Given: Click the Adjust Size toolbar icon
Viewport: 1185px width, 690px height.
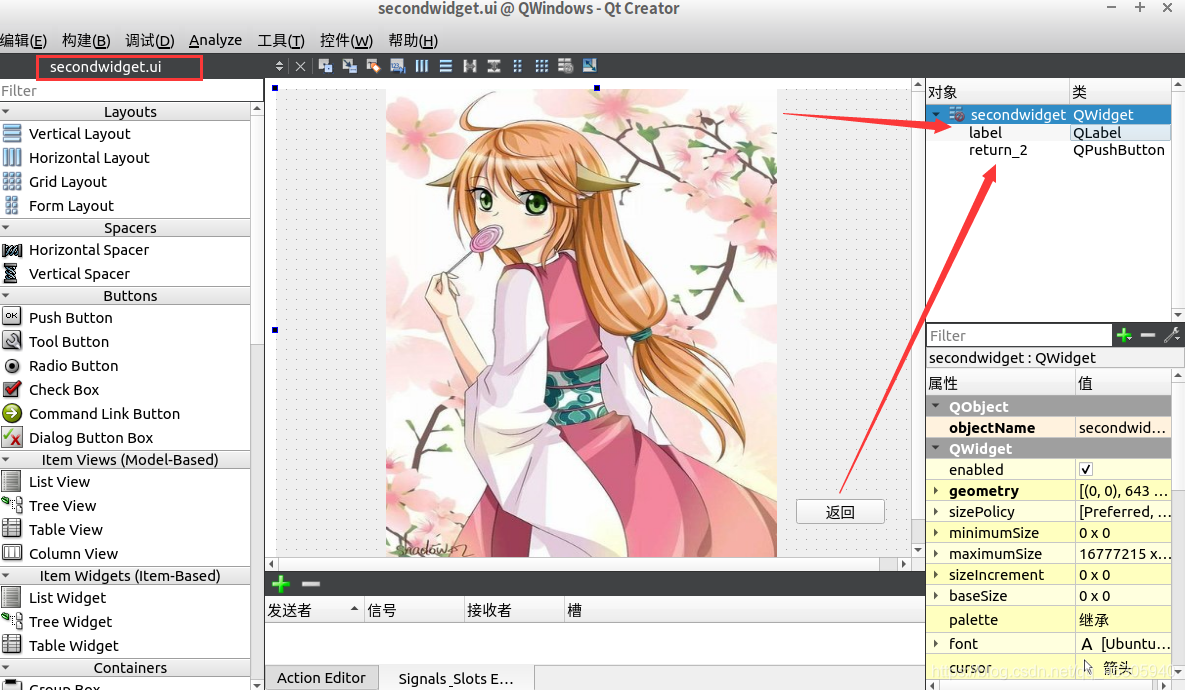Looking at the screenshot, I should (589, 66).
